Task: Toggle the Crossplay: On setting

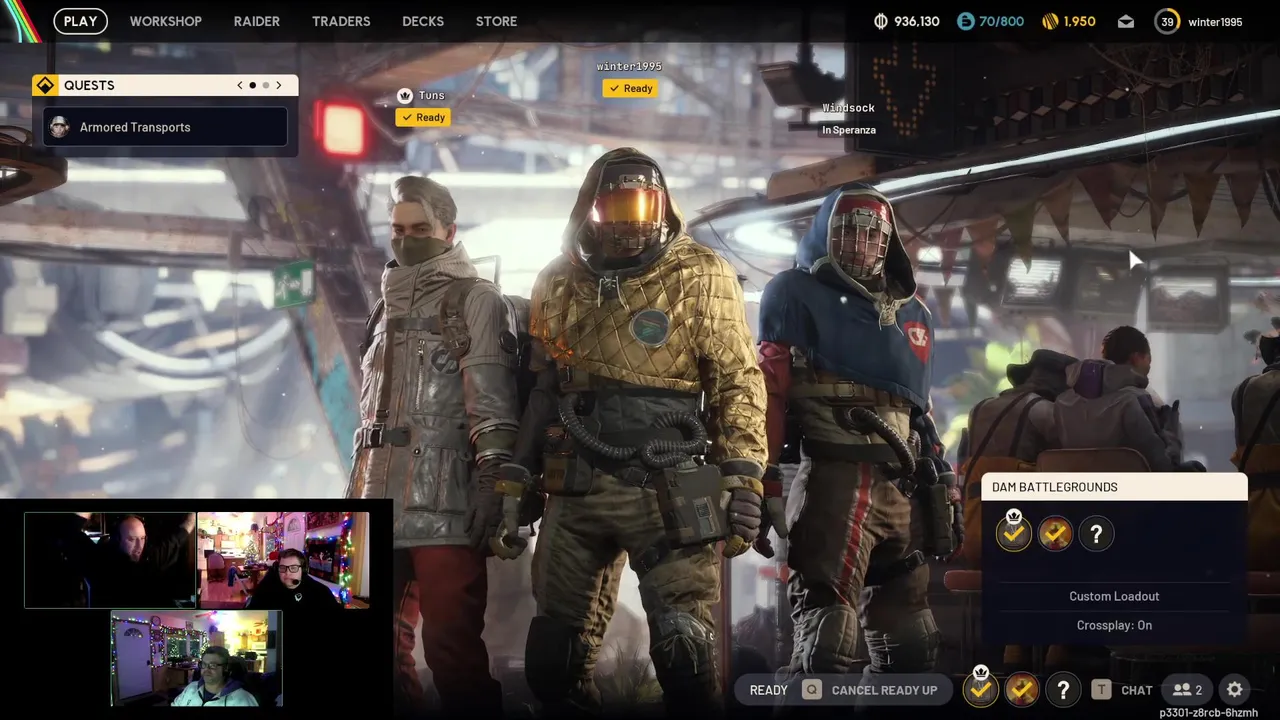Action: point(1114,625)
